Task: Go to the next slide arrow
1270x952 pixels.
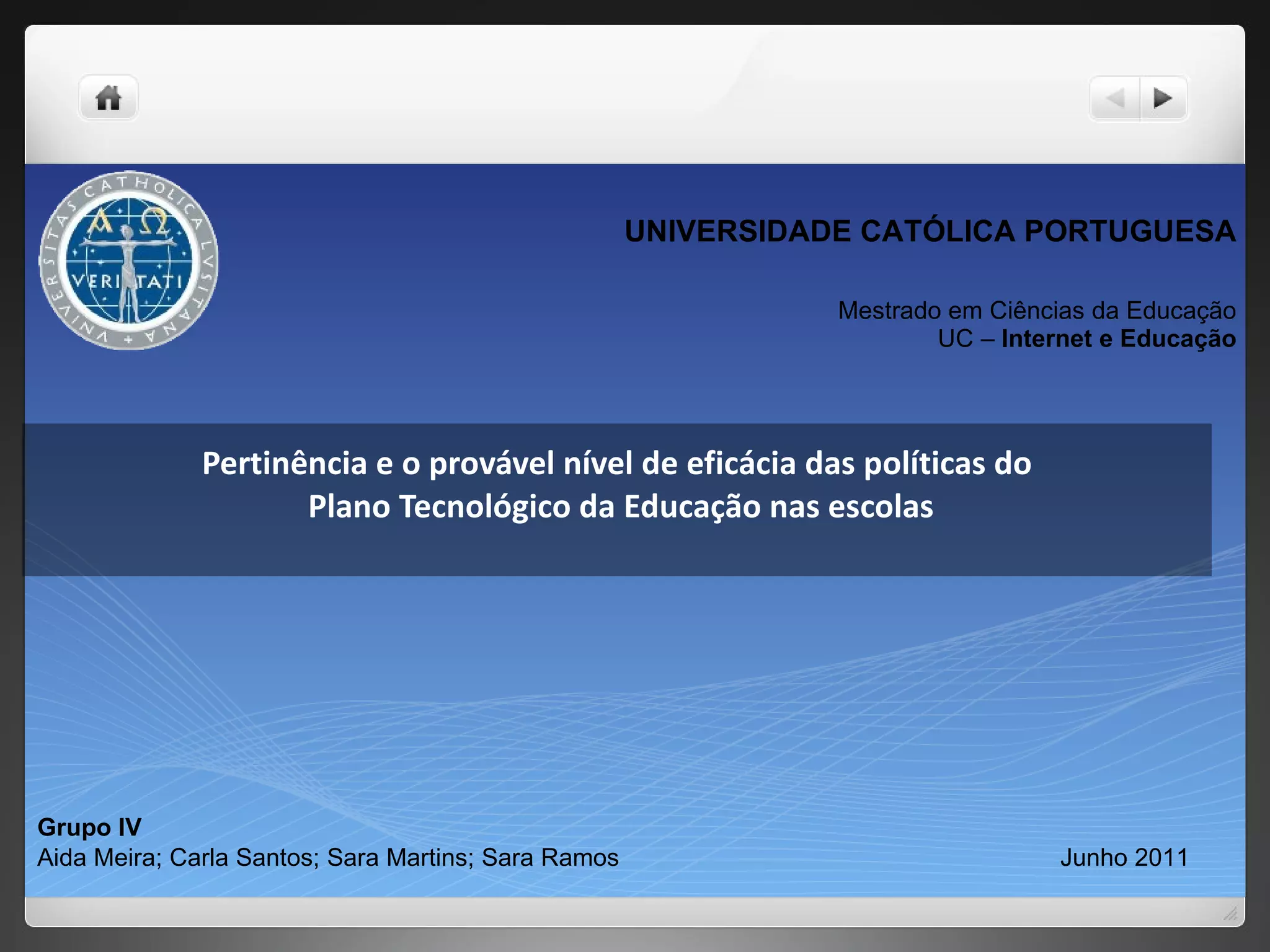Action: coord(1163,98)
